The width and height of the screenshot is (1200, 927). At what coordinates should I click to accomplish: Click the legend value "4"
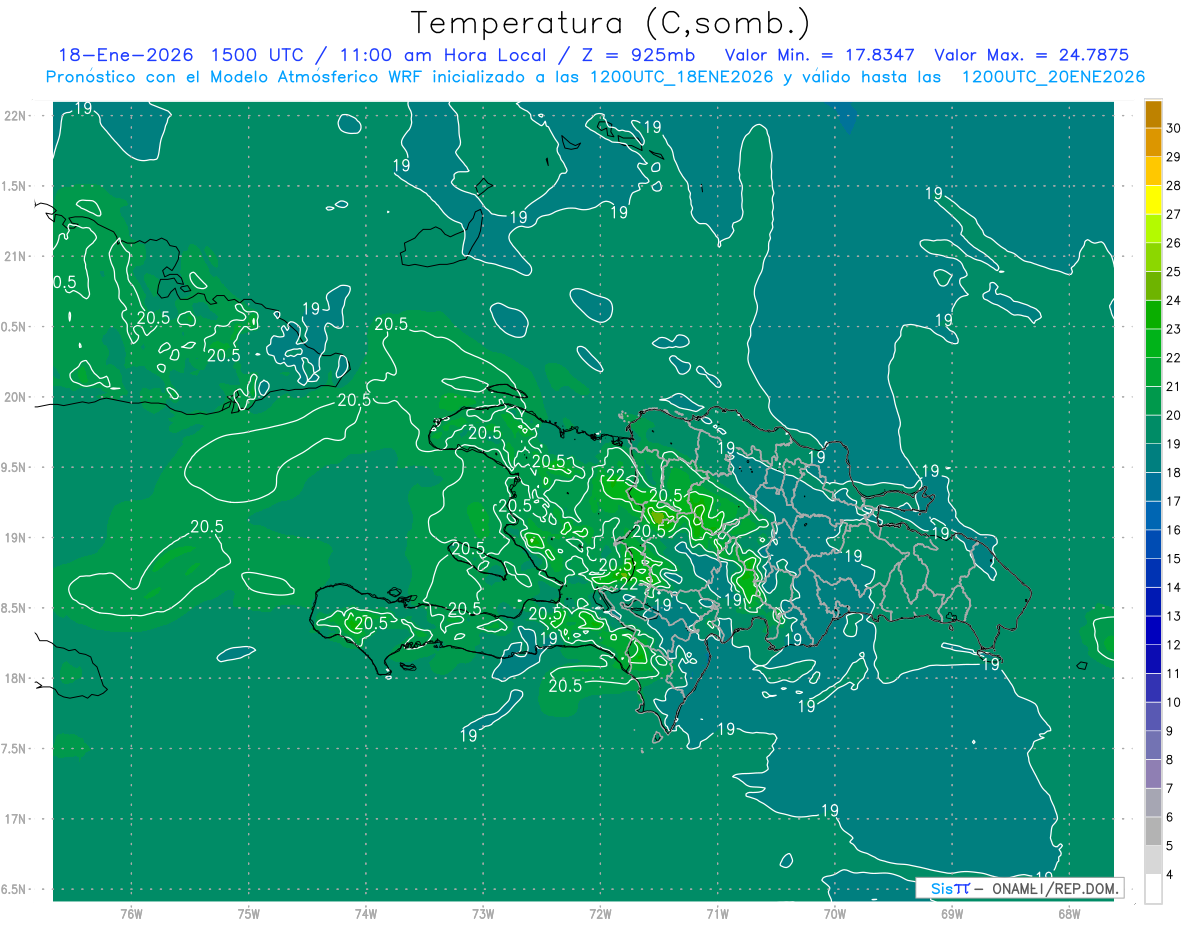pos(1171,874)
